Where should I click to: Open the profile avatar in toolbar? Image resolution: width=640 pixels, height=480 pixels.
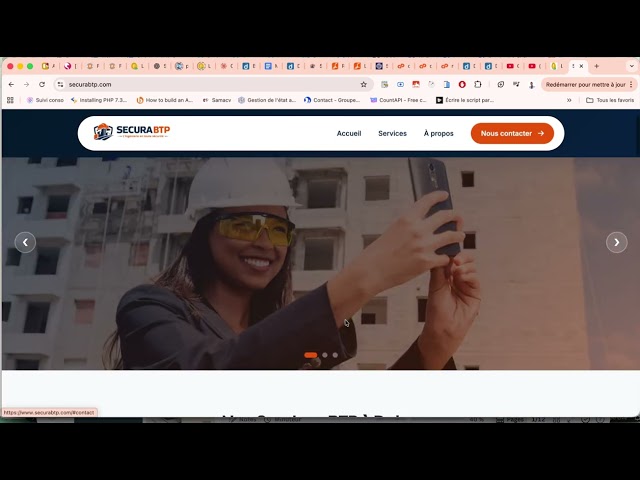coord(531,84)
